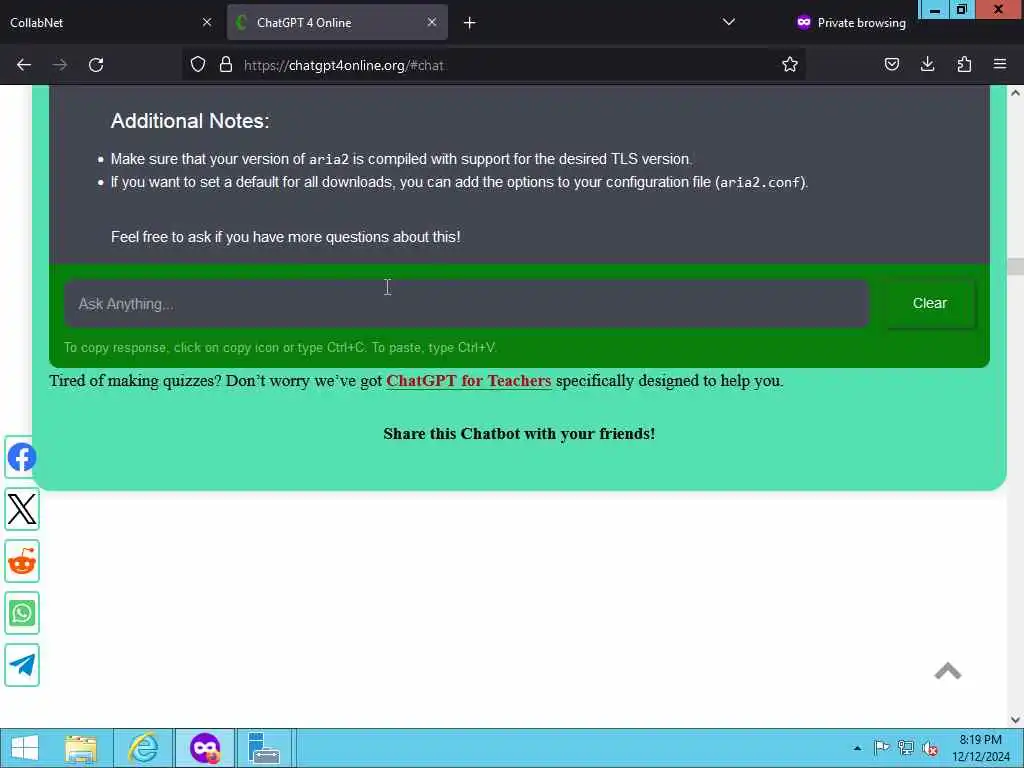Image resolution: width=1024 pixels, height=768 pixels.
Task: Share via Telegram icon
Action: pos(22,665)
